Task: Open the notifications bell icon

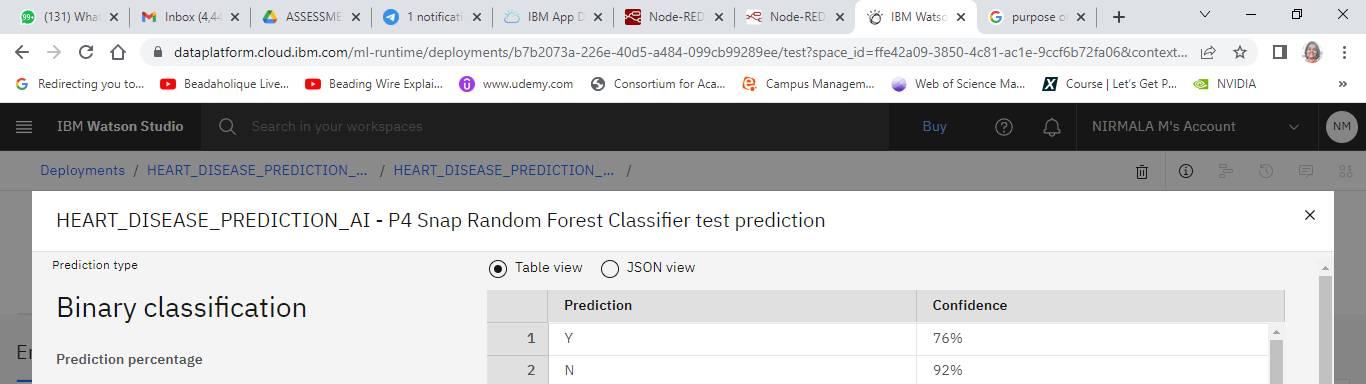Action: coord(1052,127)
